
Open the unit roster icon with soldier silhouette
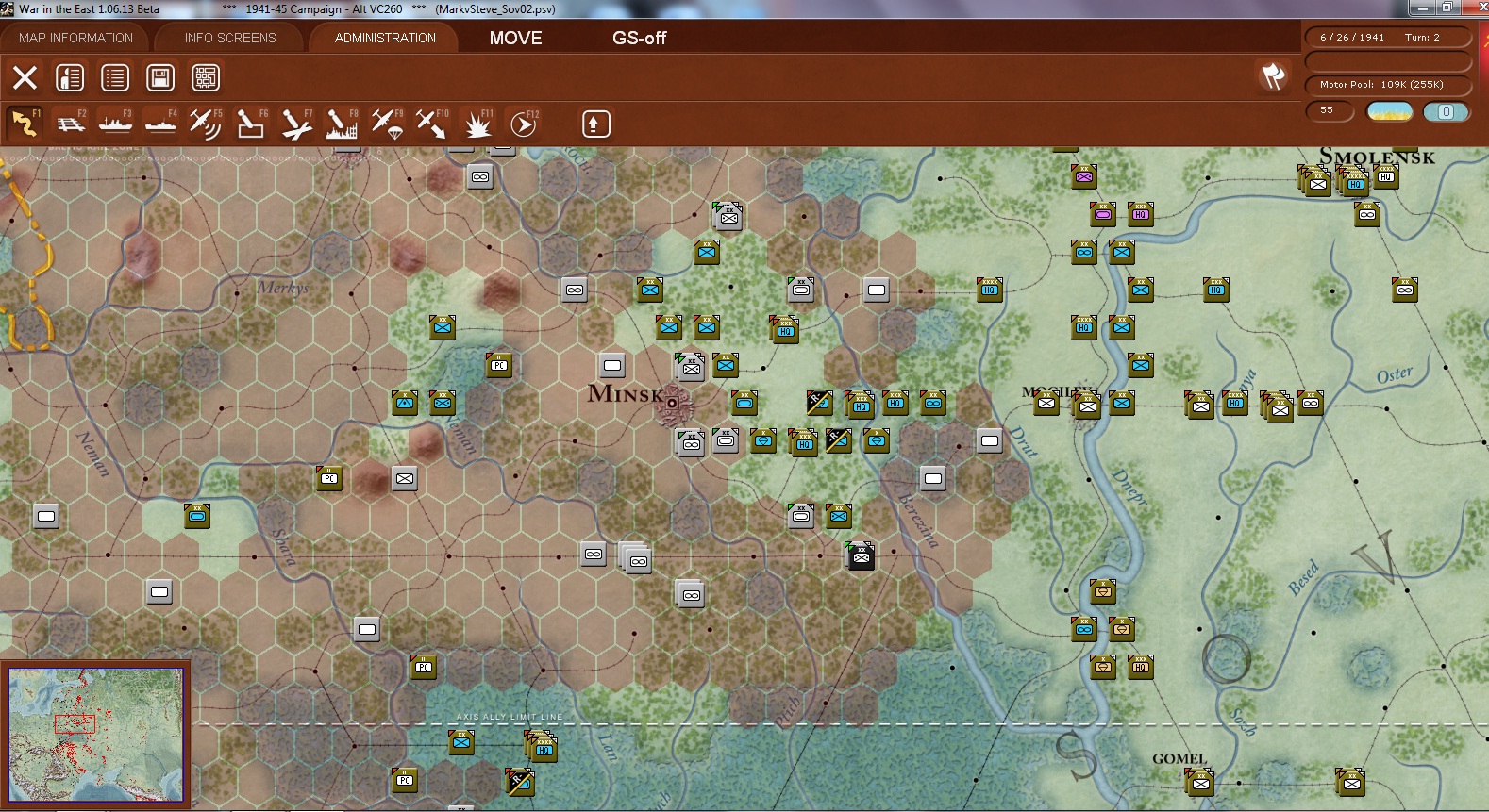[x=70, y=77]
